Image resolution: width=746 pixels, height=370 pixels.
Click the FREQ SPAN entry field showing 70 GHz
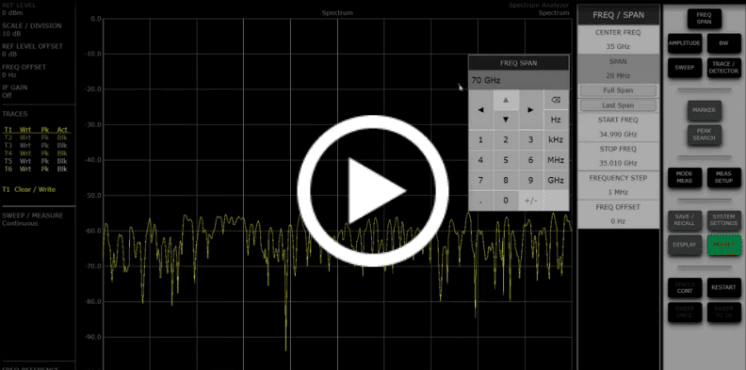coord(519,80)
